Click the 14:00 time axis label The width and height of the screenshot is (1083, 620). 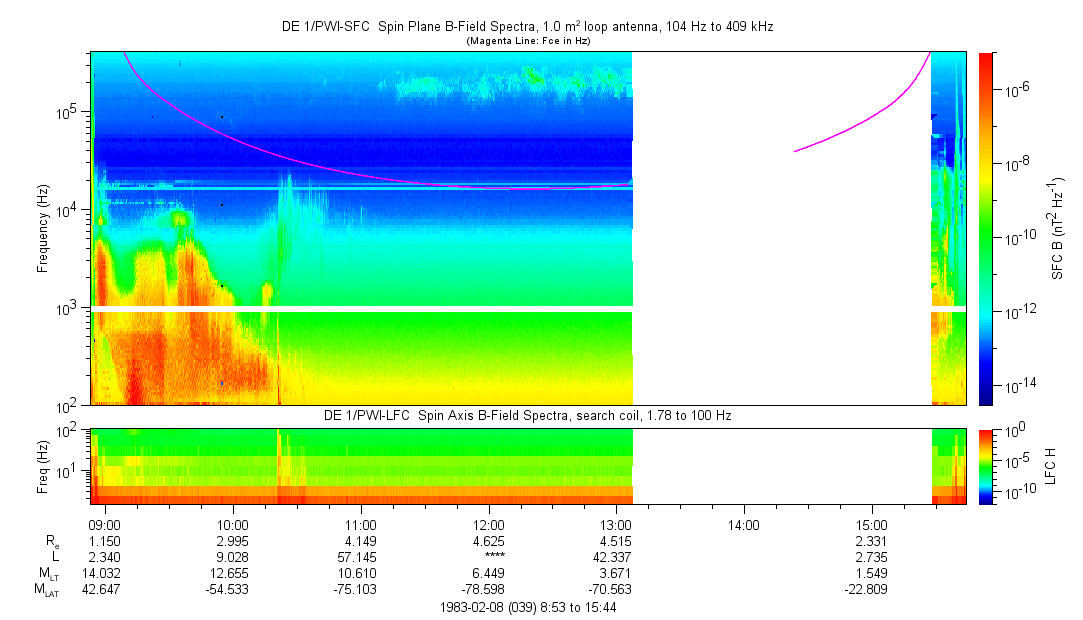coord(744,524)
